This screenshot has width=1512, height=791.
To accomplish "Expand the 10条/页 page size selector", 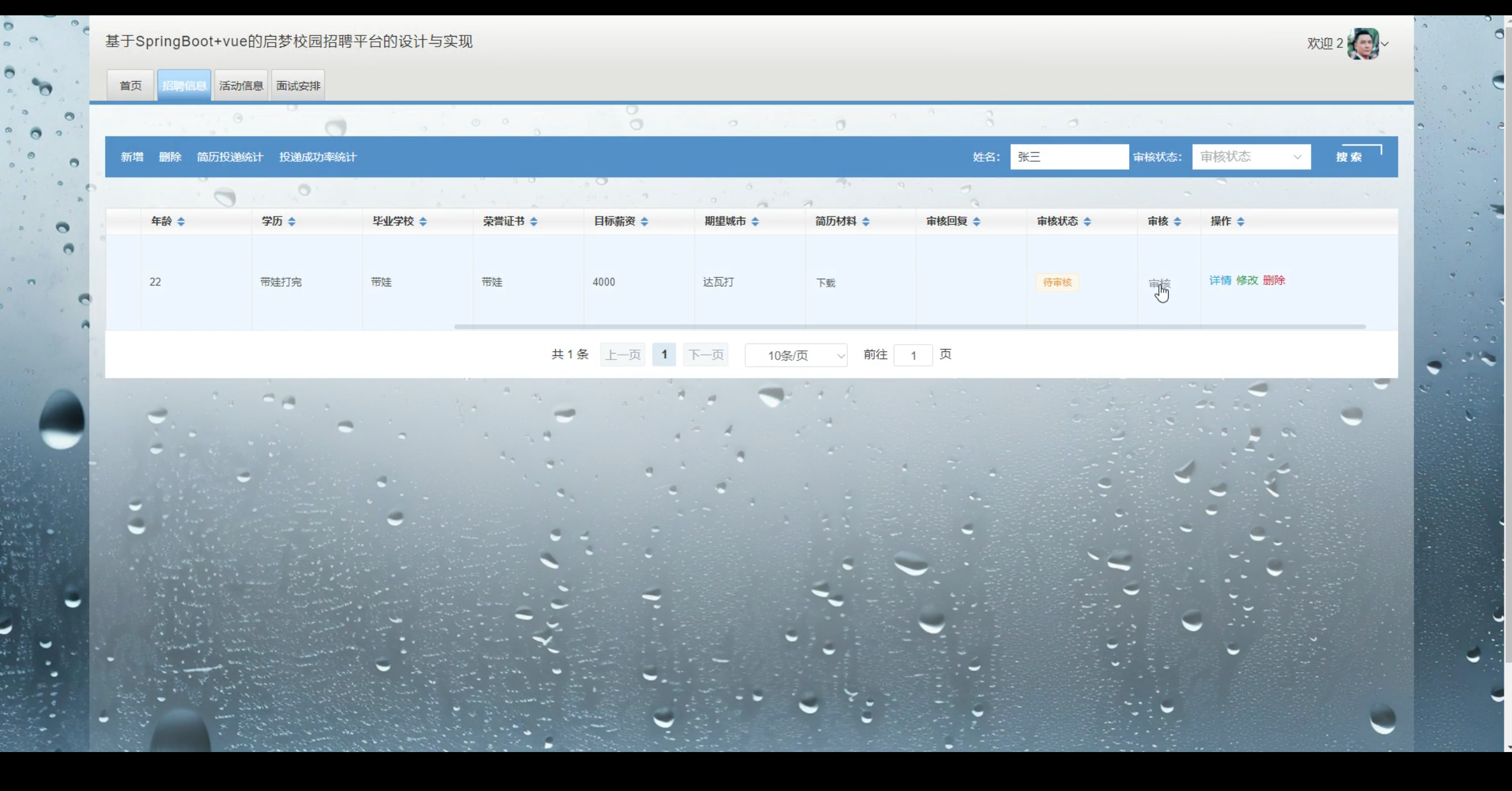I will click(796, 355).
